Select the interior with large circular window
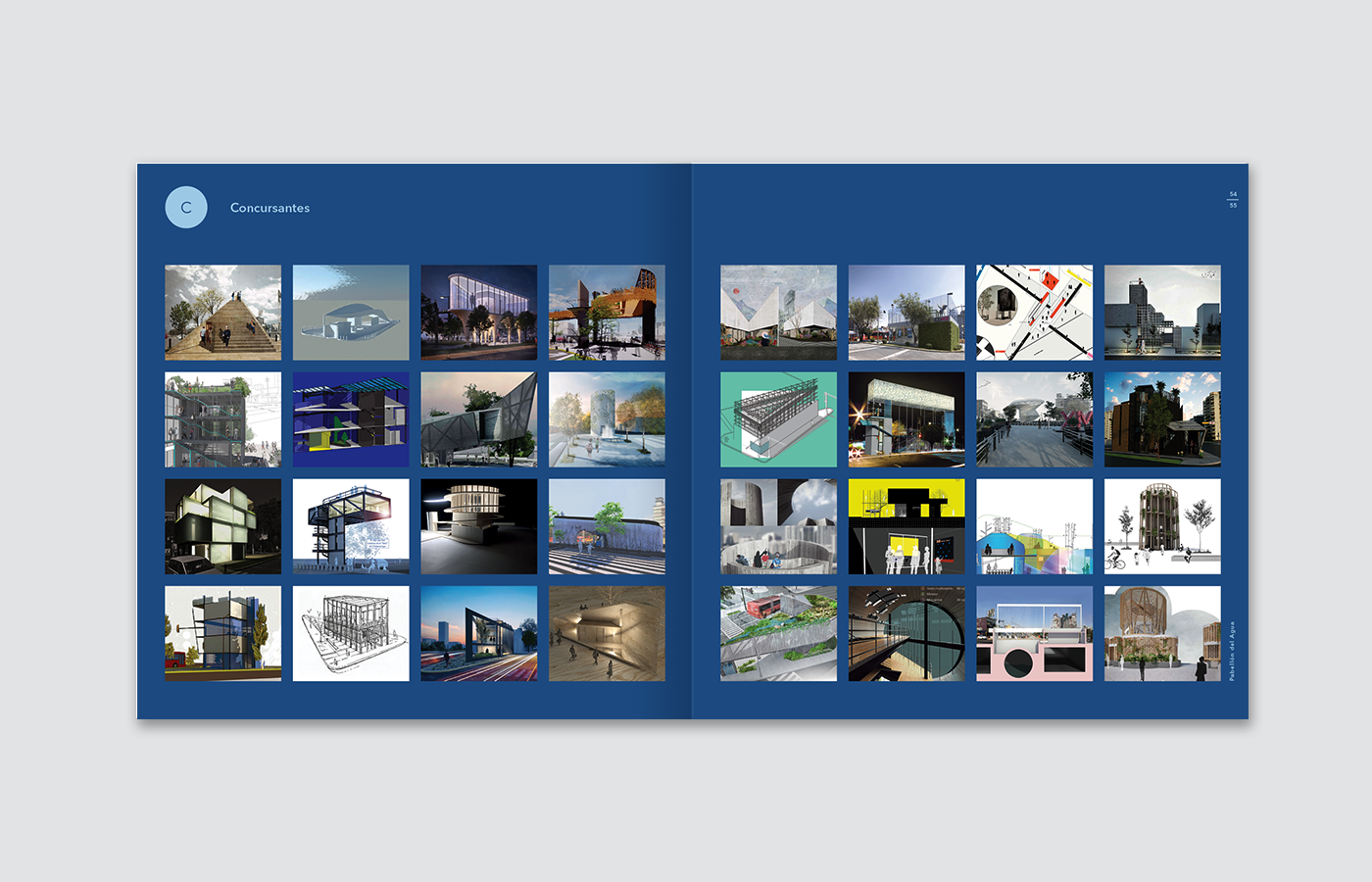This screenshot has width=1372, height=882. (906, 633)
